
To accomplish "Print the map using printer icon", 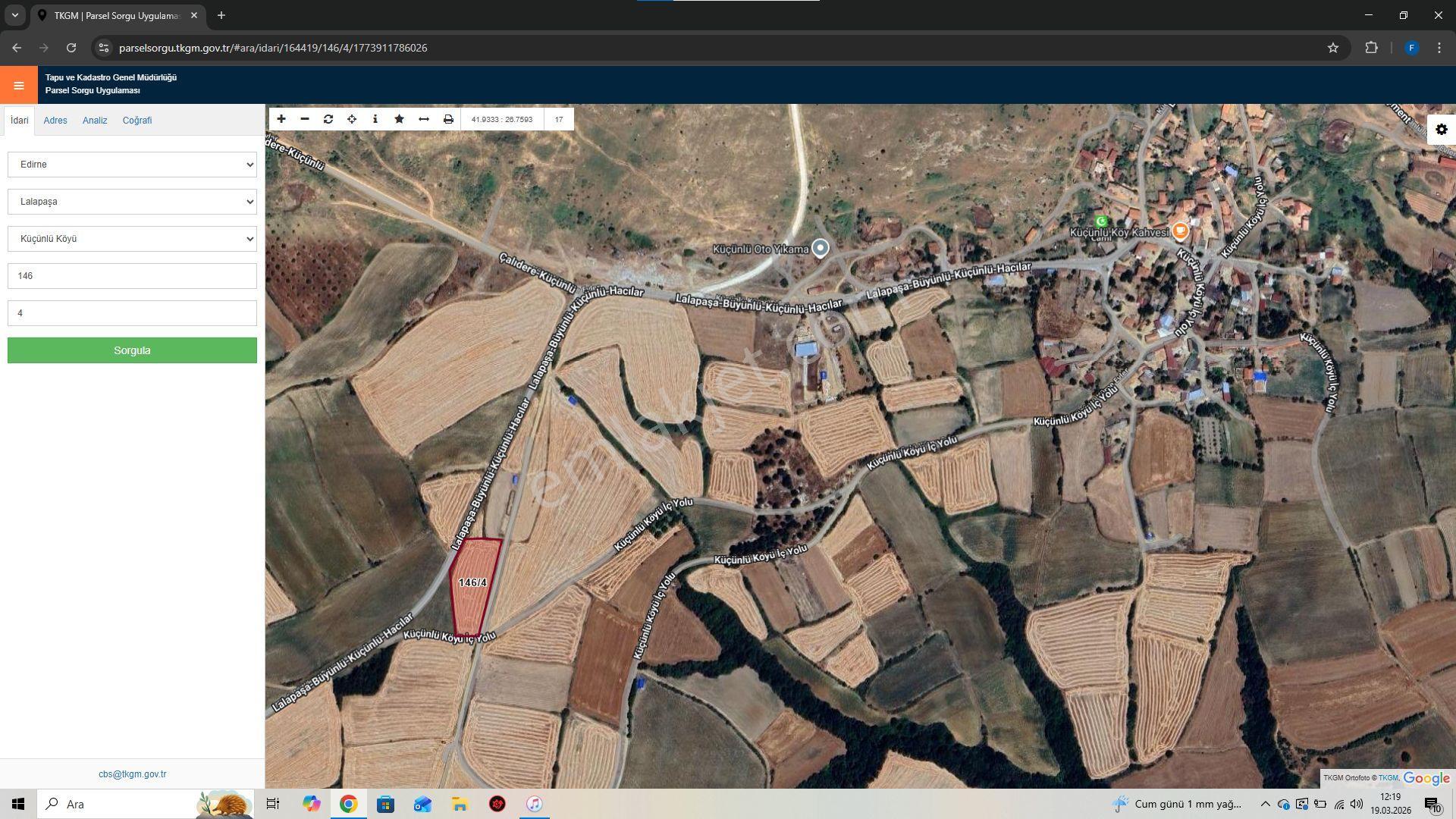I will (x=448, y=119).
